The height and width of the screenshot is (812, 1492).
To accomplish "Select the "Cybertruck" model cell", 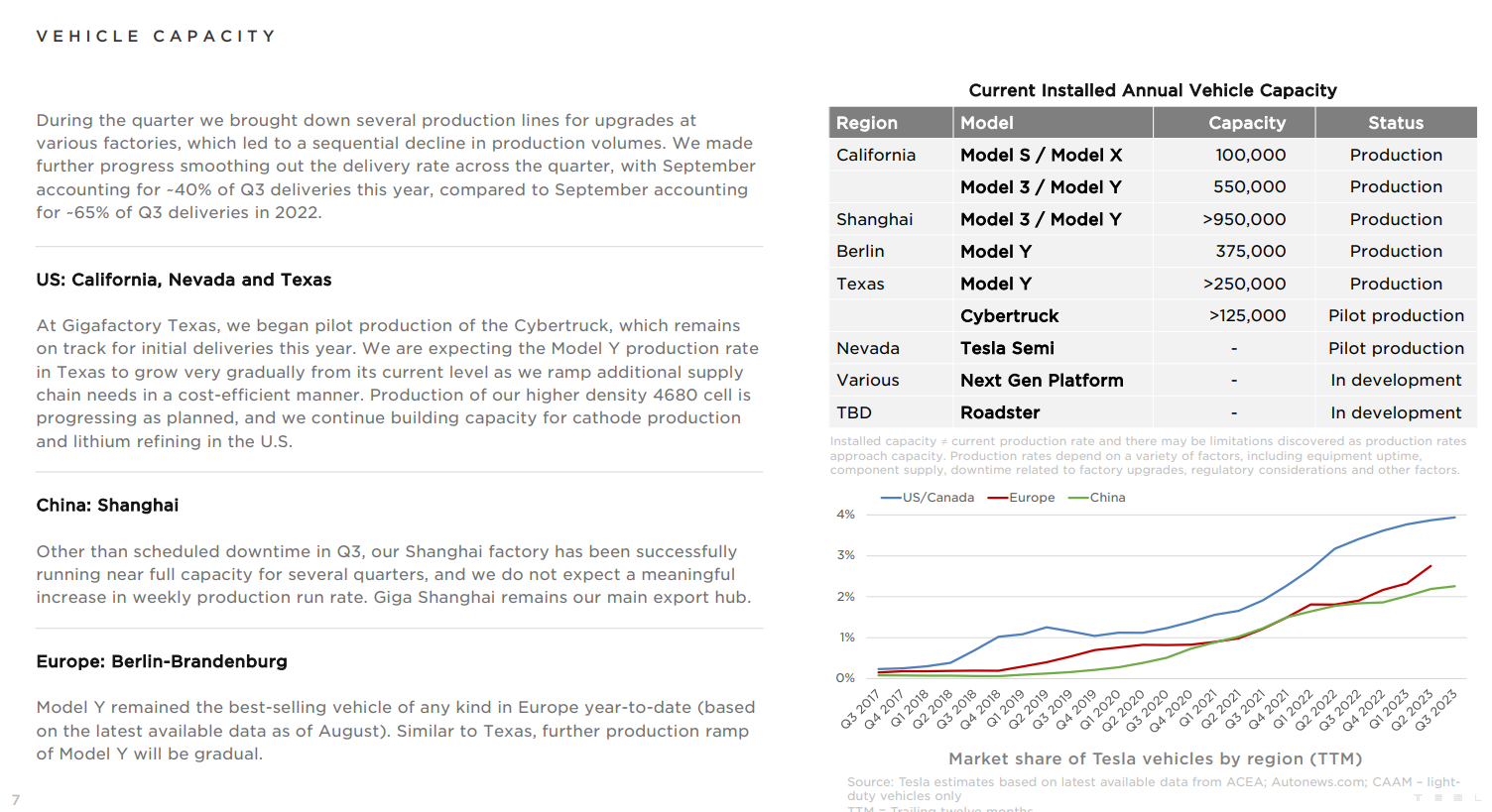I will (1010, 315).
